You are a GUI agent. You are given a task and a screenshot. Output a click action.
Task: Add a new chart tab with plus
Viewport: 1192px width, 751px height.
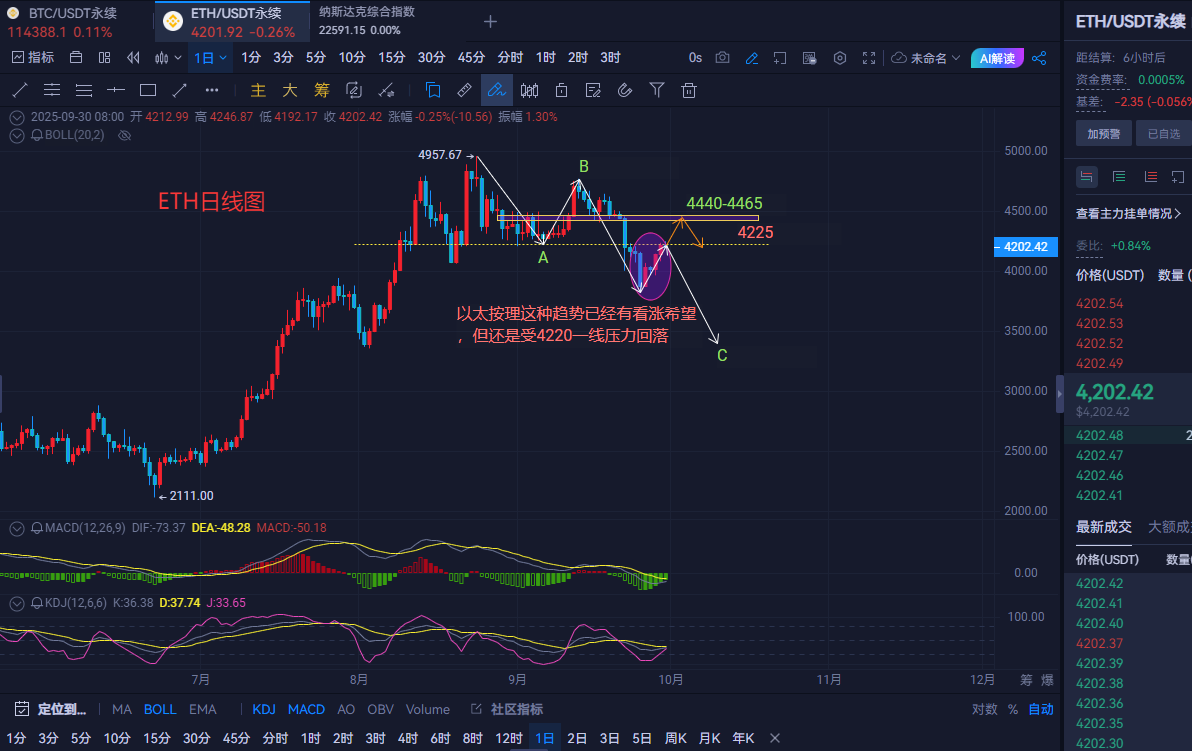point(490,21)
